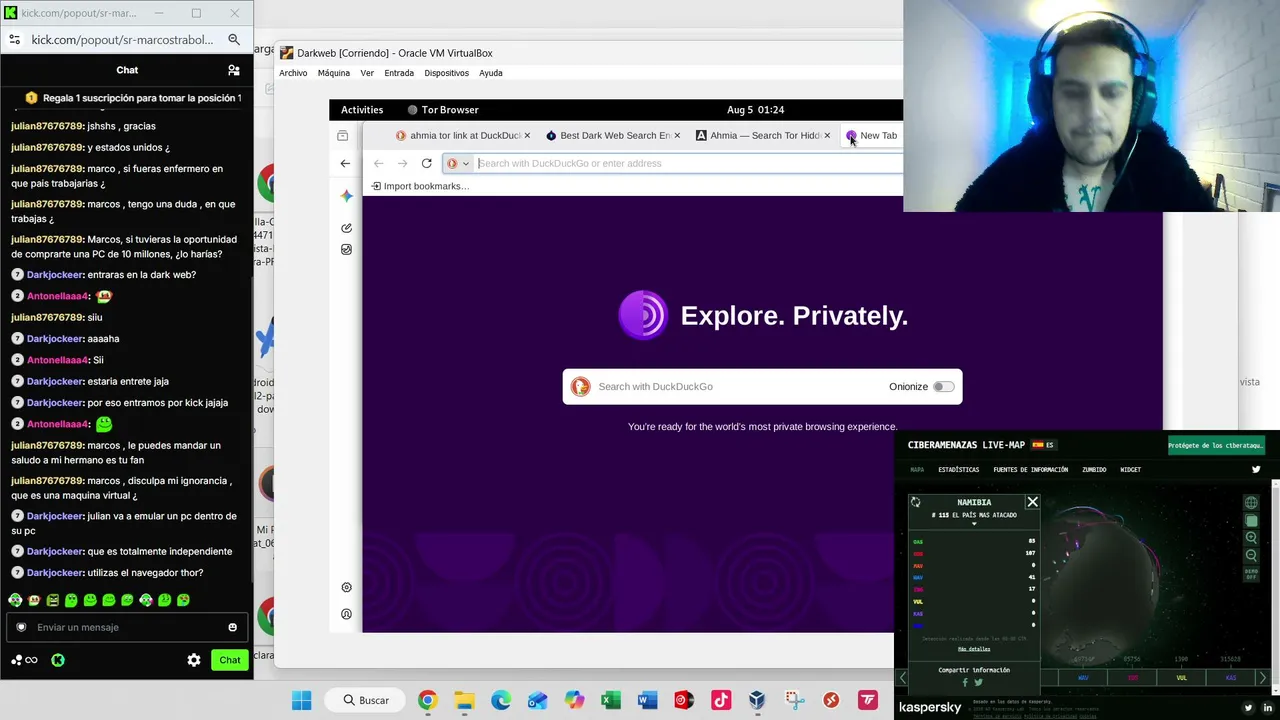The height and width of the screenshot is (720, 1280).
Task: Open the LinkedIn icon in Kaspersky footer
Action: click(x=1268, y=708)
